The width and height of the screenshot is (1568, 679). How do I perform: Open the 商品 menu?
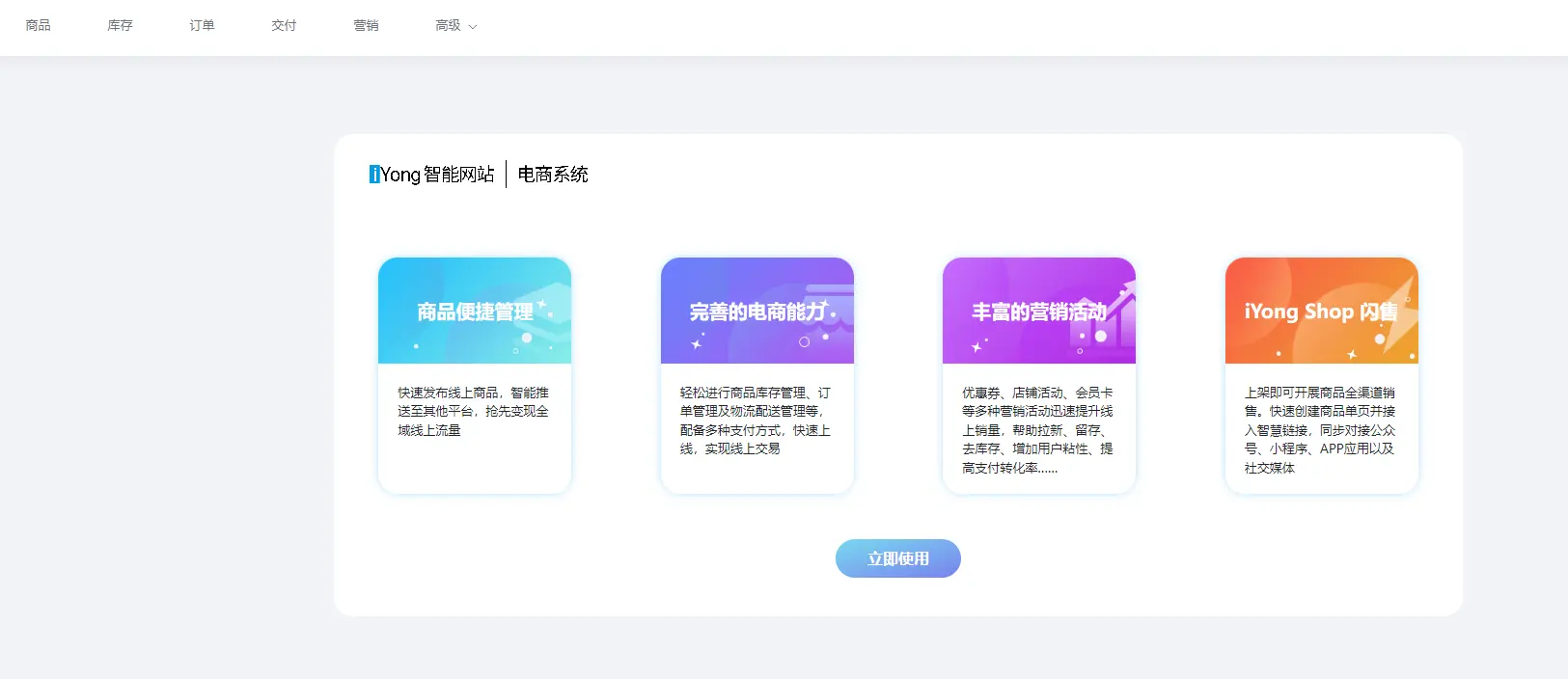(39, 26)
